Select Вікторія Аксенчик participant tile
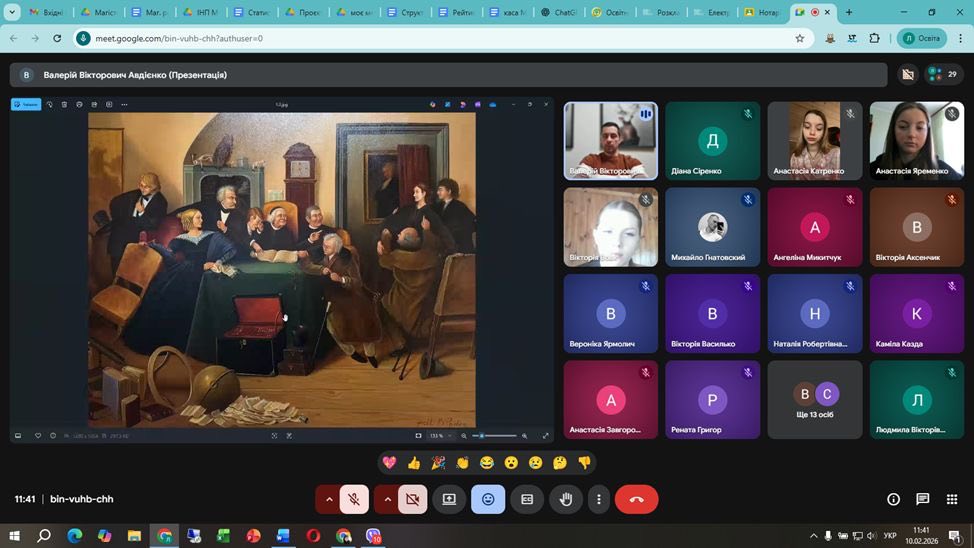Image resolution: width=974 pixels, height=548 pixels. pyautogui.click(x=917, y=227)
